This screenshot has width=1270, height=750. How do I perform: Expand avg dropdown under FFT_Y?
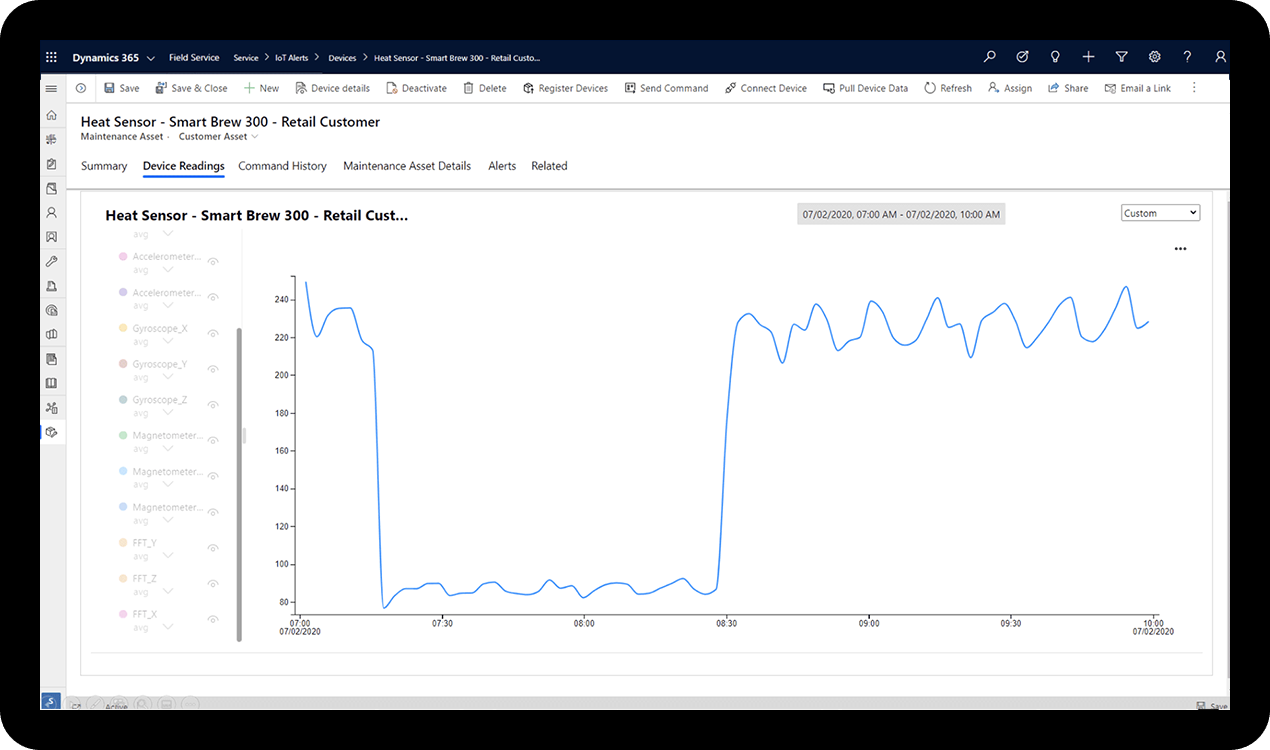(x=167, y=557)
